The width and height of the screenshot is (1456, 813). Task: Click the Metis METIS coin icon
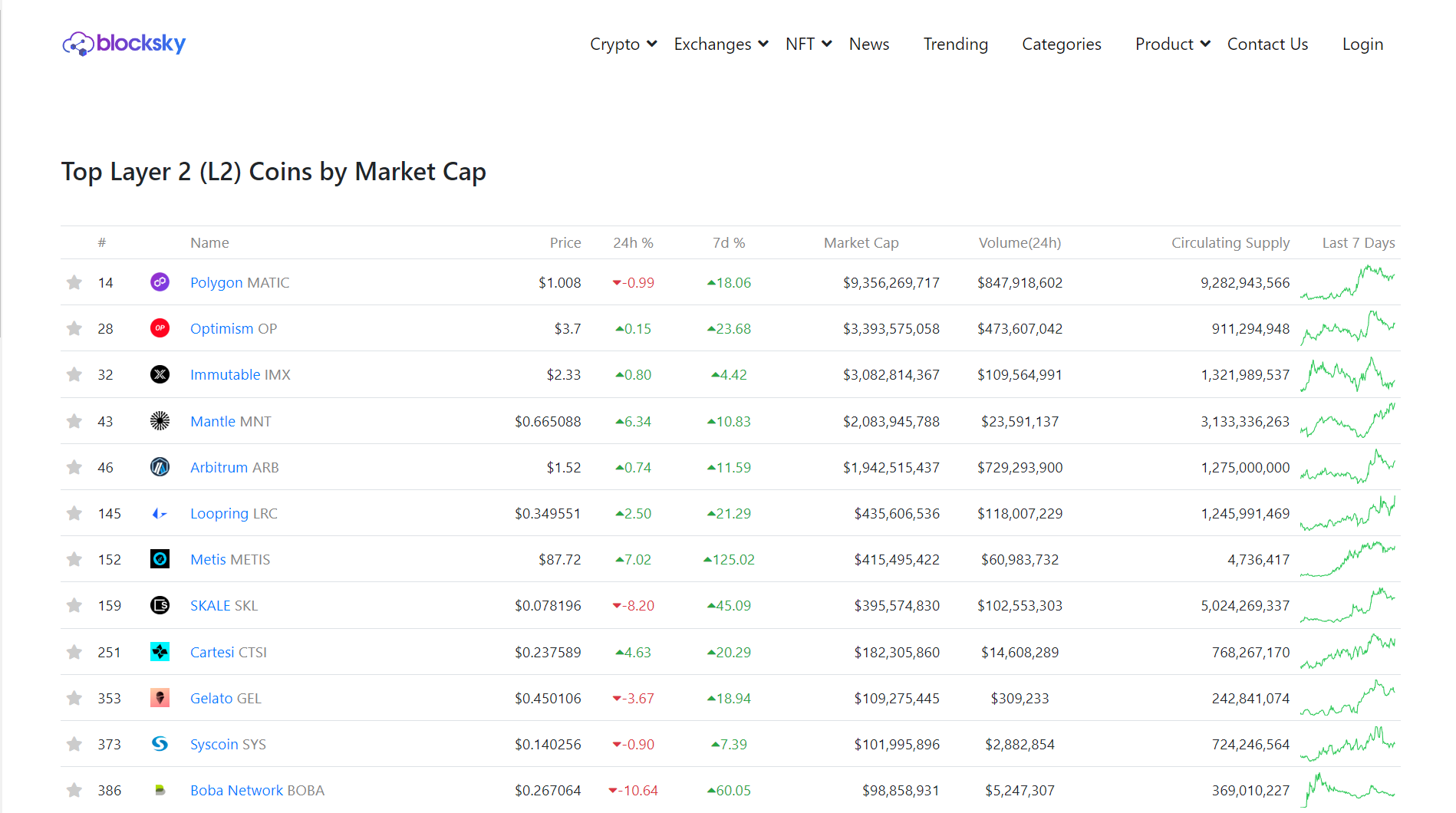[x=160, y=559]
